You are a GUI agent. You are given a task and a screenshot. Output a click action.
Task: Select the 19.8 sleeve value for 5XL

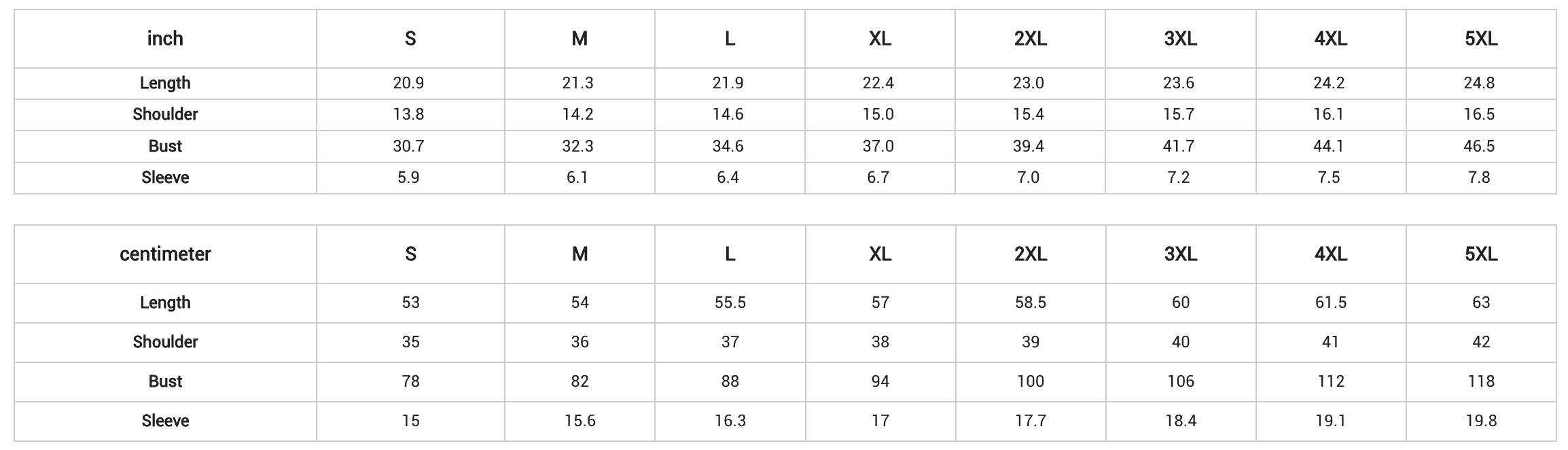1481,421
